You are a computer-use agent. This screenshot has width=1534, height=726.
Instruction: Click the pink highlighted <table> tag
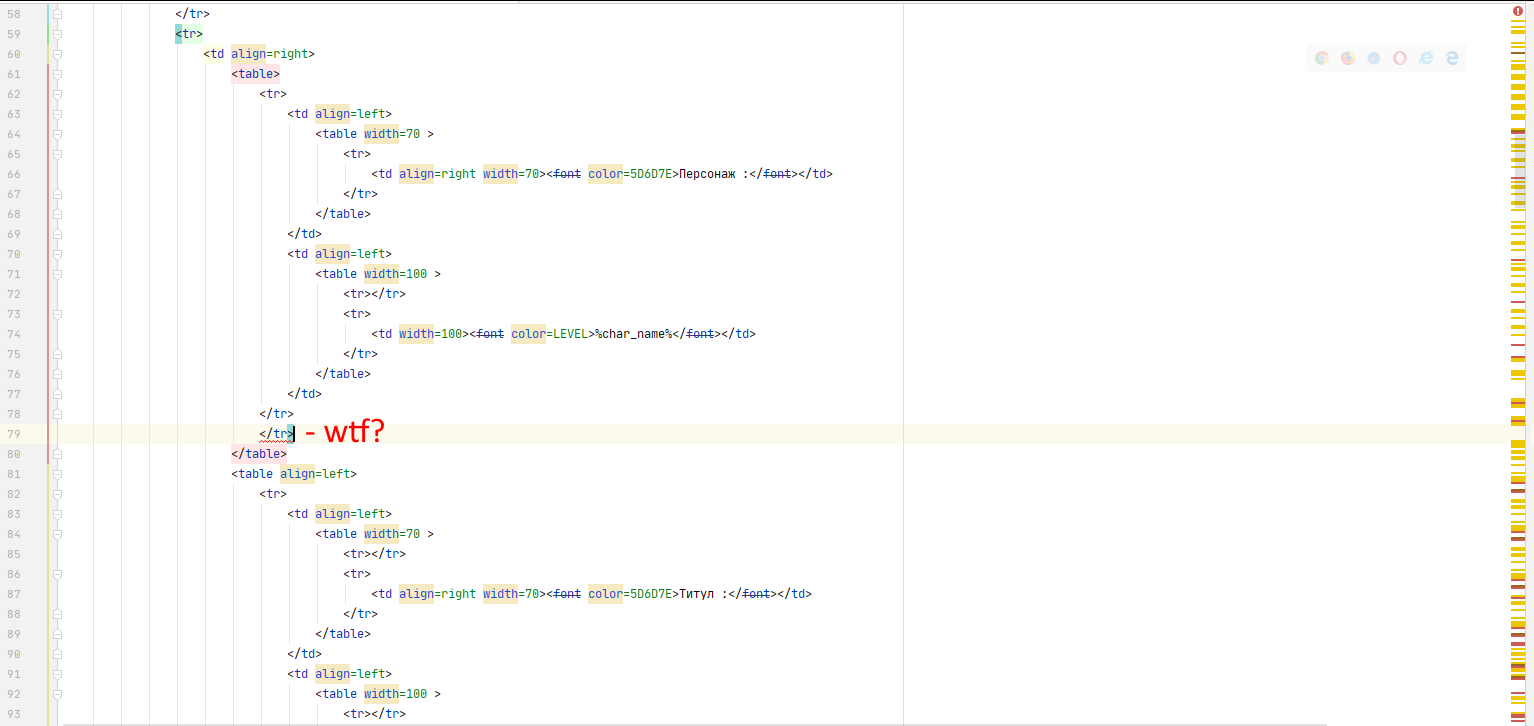[x=256, y=74]
